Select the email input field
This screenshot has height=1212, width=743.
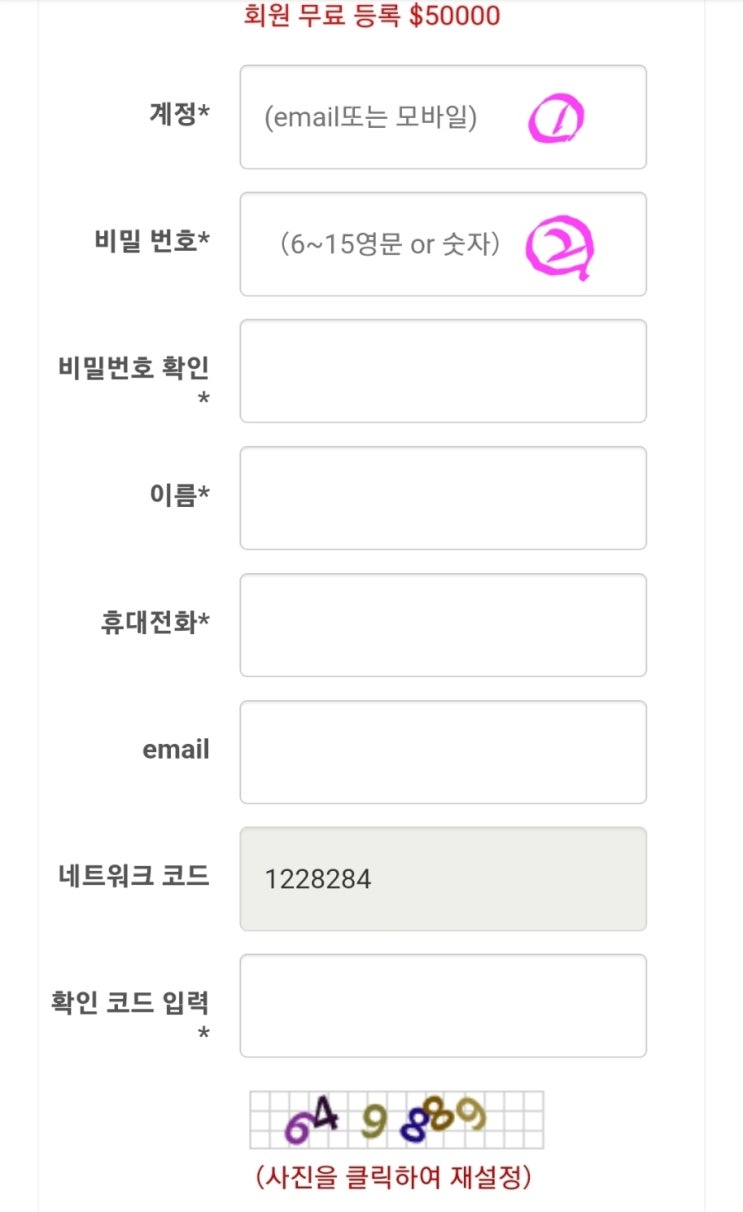coord(443,752)
